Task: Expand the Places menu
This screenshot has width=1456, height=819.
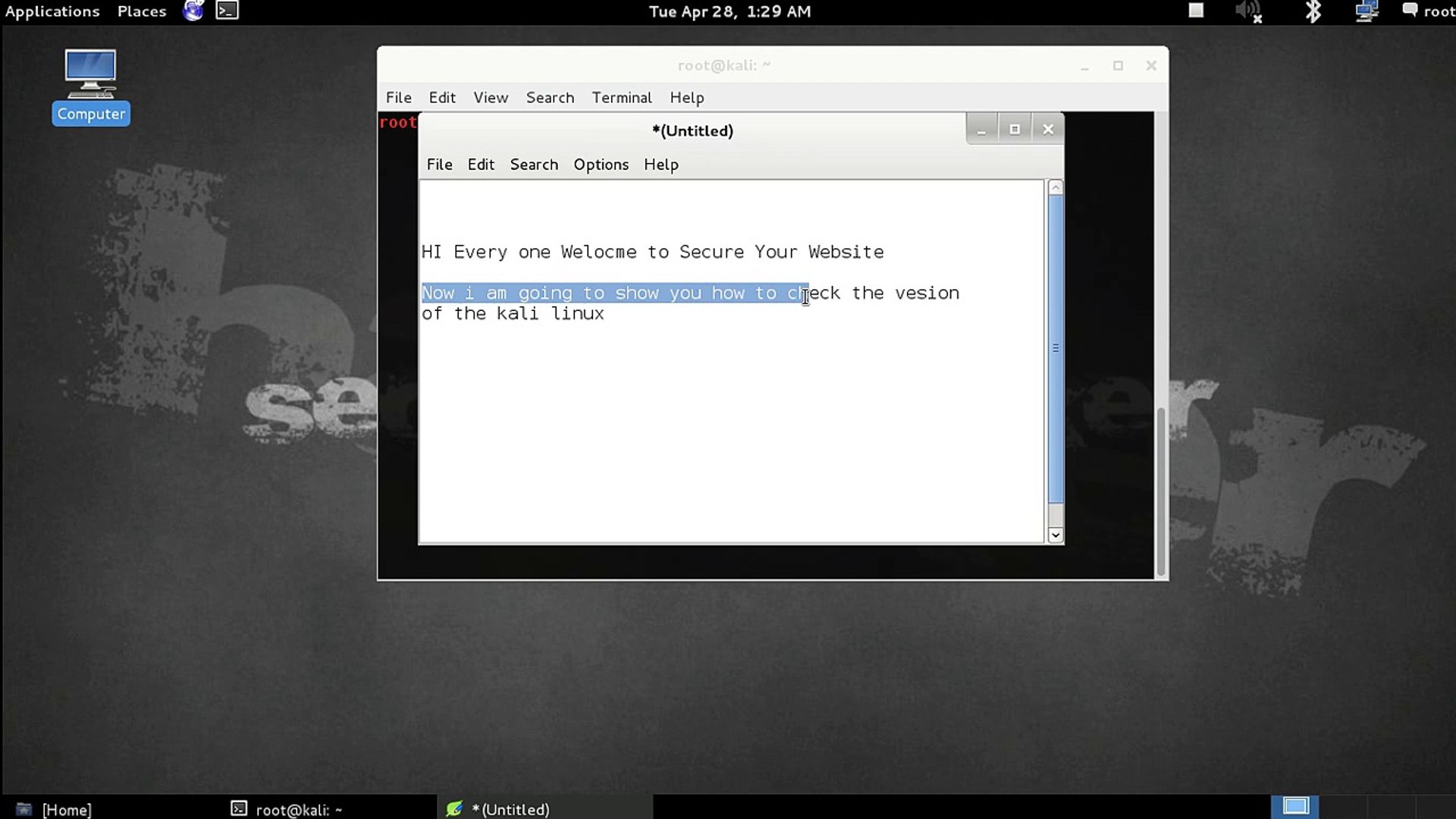Action: click(142, 11)
